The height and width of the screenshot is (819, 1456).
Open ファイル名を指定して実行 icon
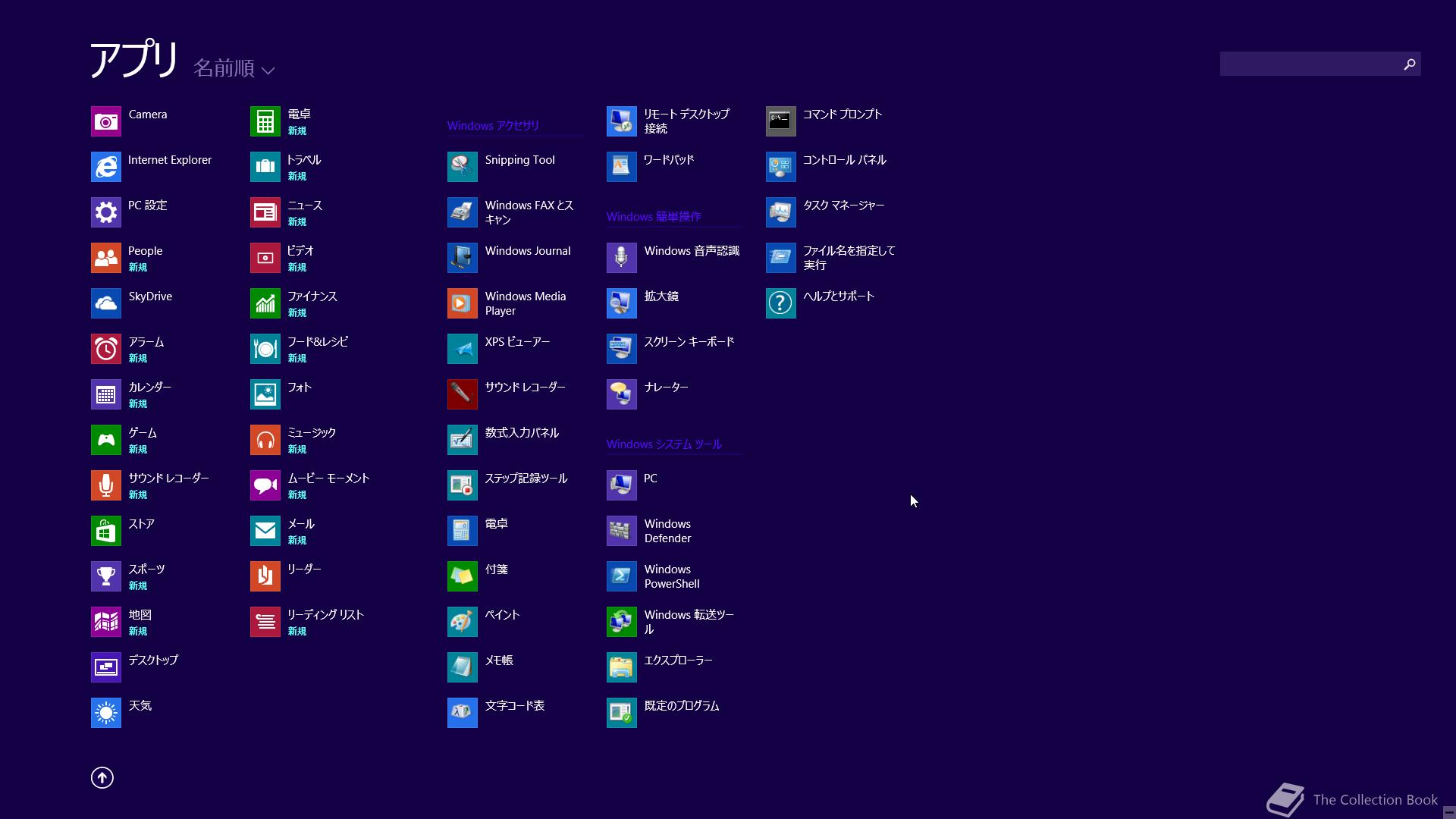781,258
